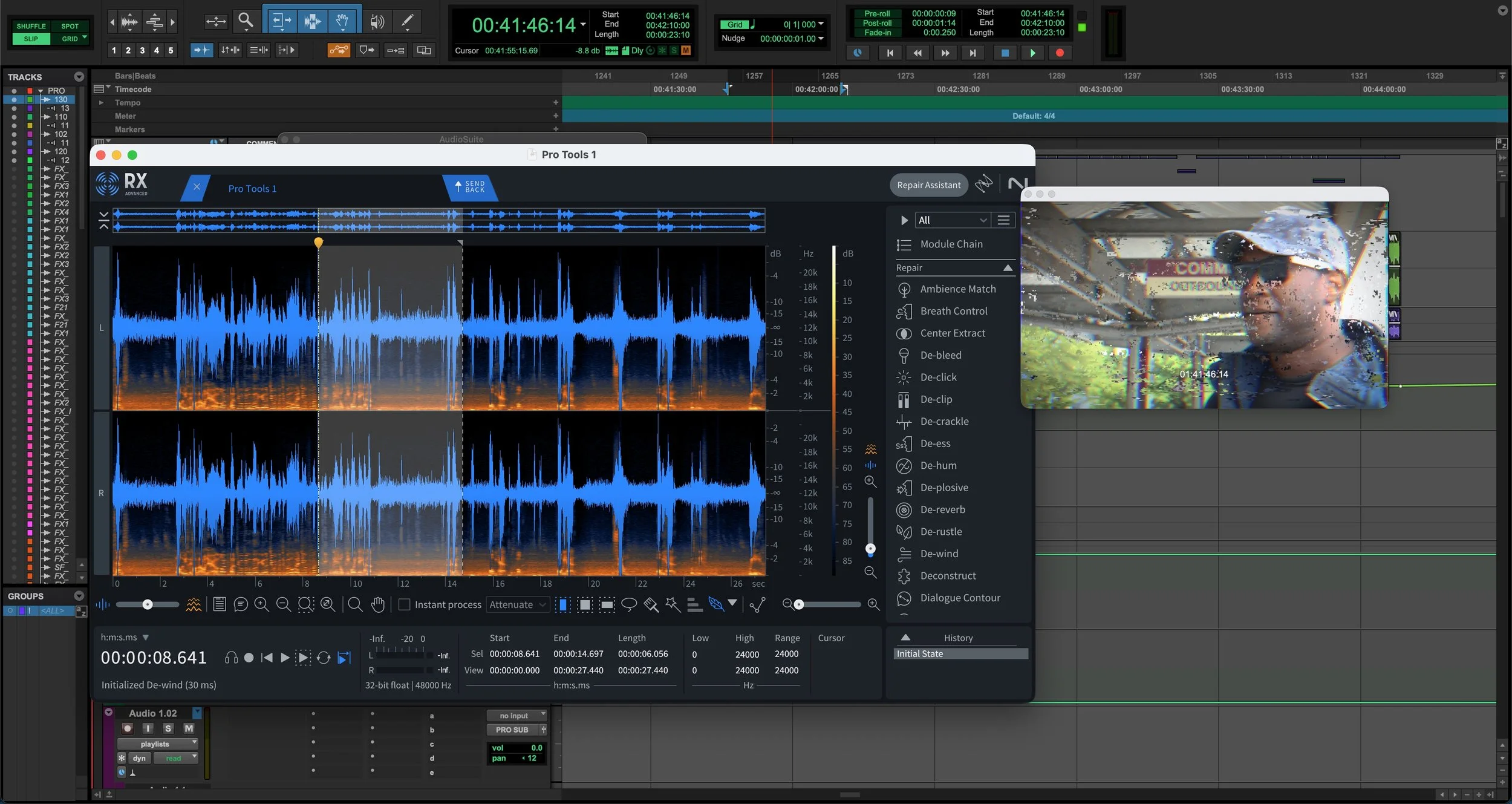Expand the Tempo ruler

101,103
